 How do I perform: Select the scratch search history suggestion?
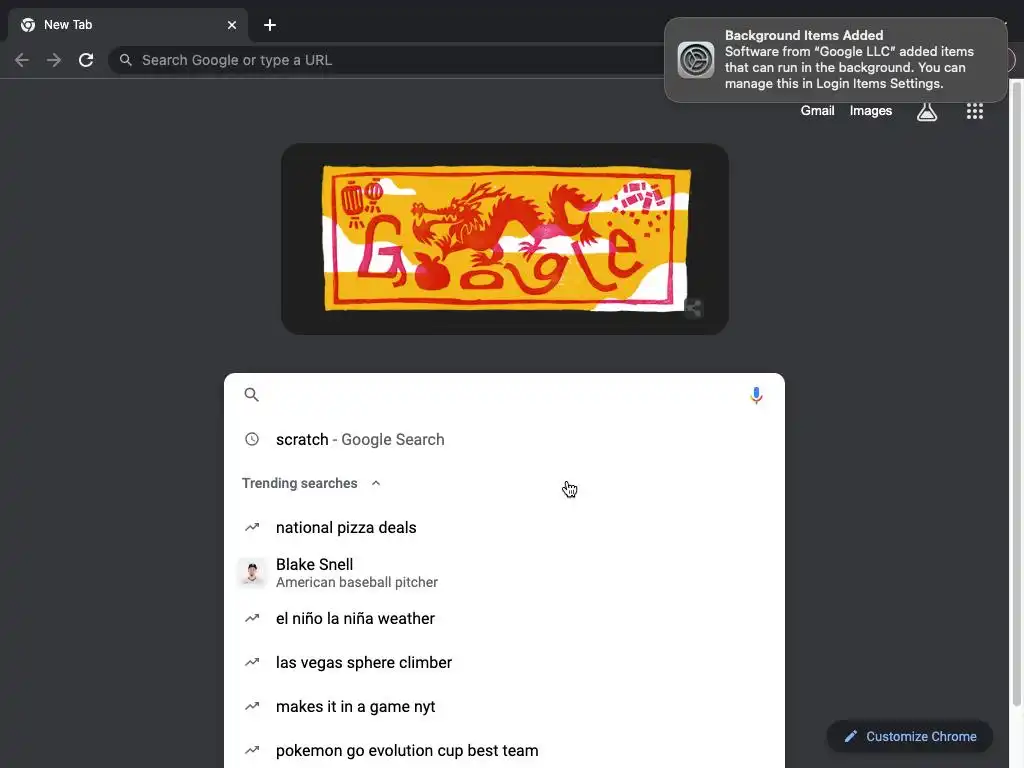(504, 440)
